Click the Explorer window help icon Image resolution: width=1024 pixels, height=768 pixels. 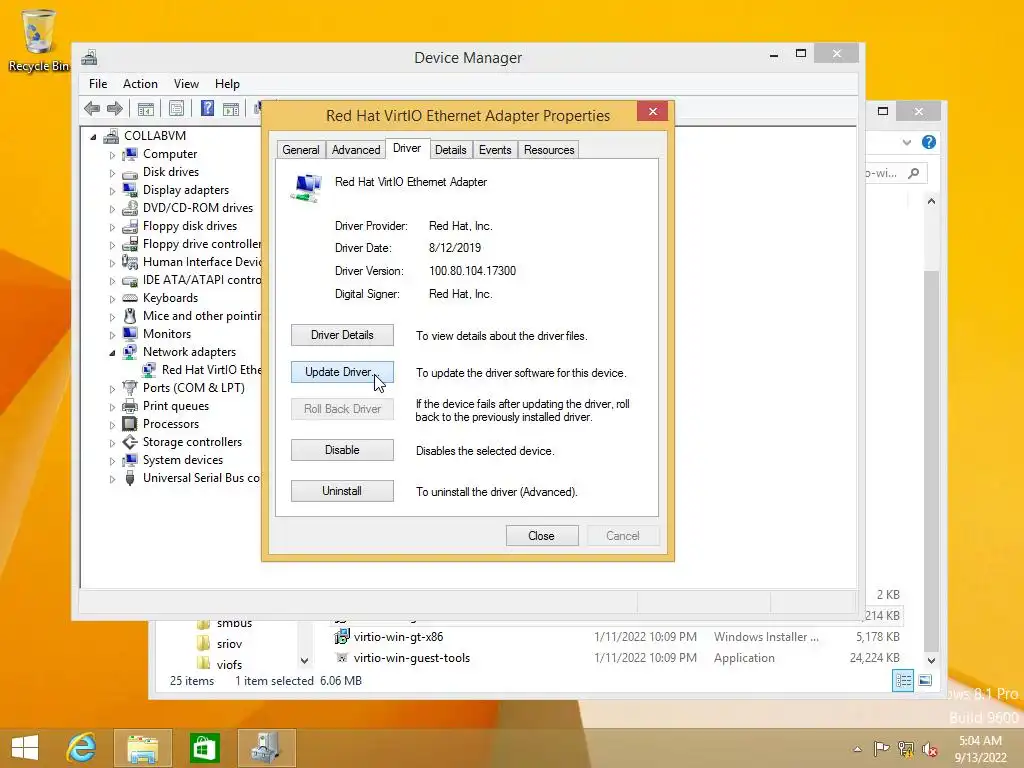pos(929,142)
